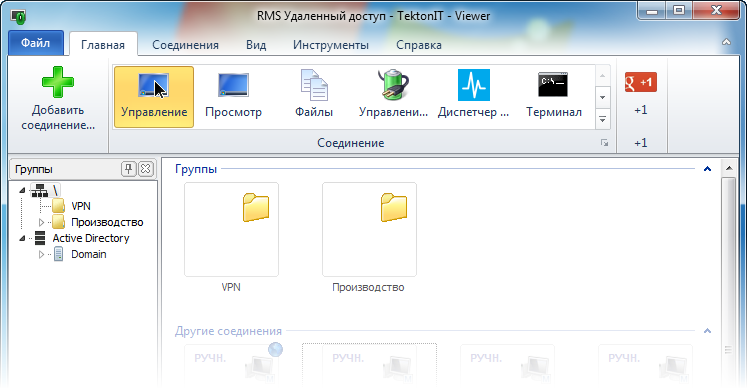Click the application icon in title bar
This screenshot has height=389, width=747.
tap(19, 17)
